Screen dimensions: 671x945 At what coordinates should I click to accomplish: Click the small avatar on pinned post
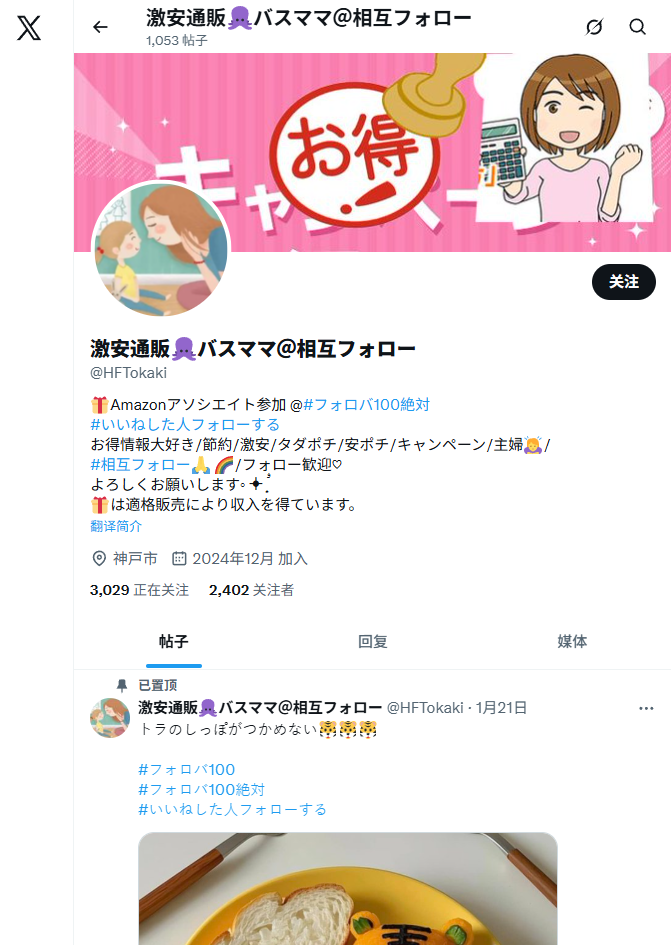point(110,718)
